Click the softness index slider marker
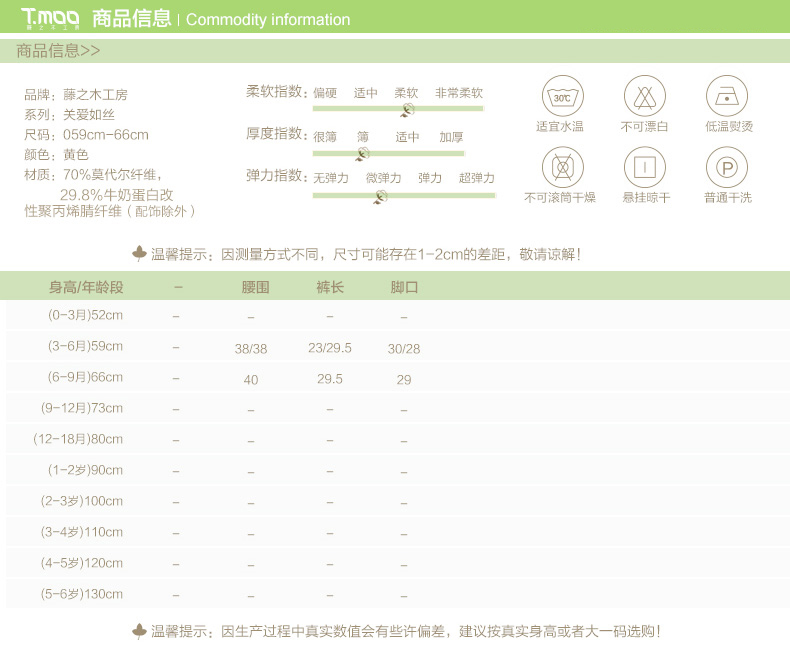Image resolution: width=790 pixels, height=663 pixels. coord(408,109)
